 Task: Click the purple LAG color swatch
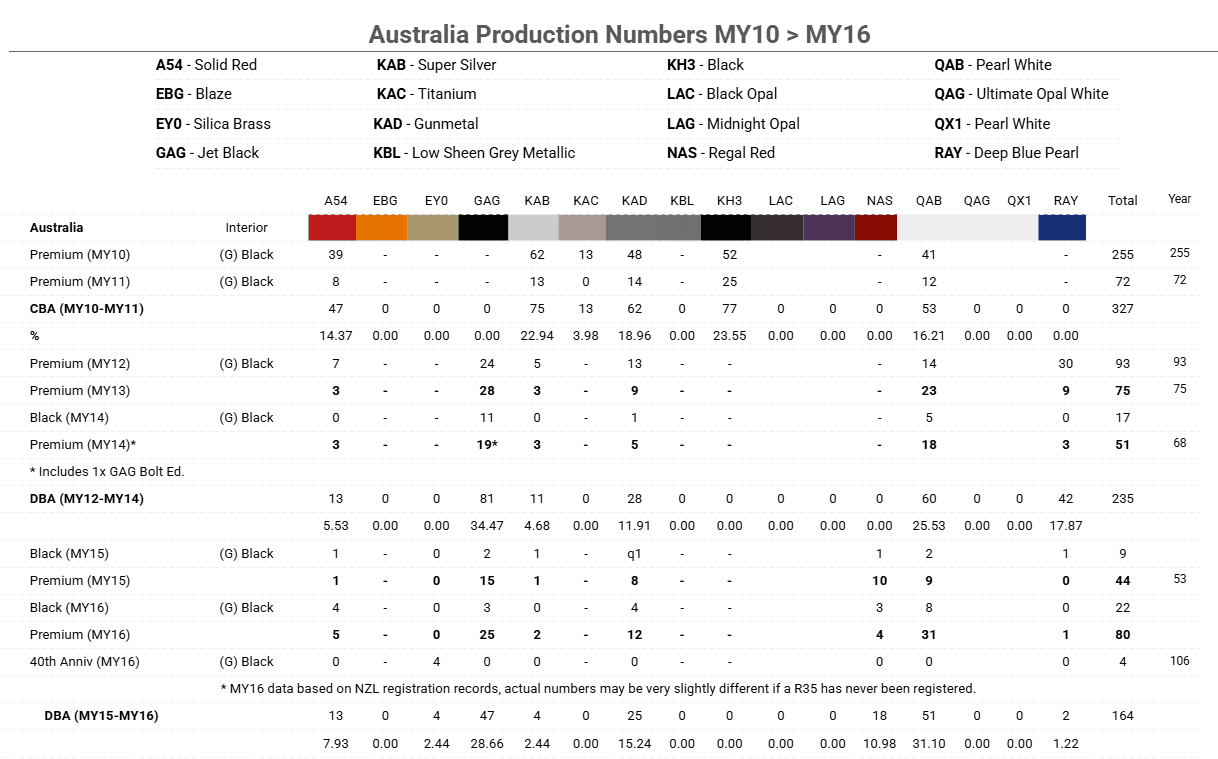(x=829, y=228)
